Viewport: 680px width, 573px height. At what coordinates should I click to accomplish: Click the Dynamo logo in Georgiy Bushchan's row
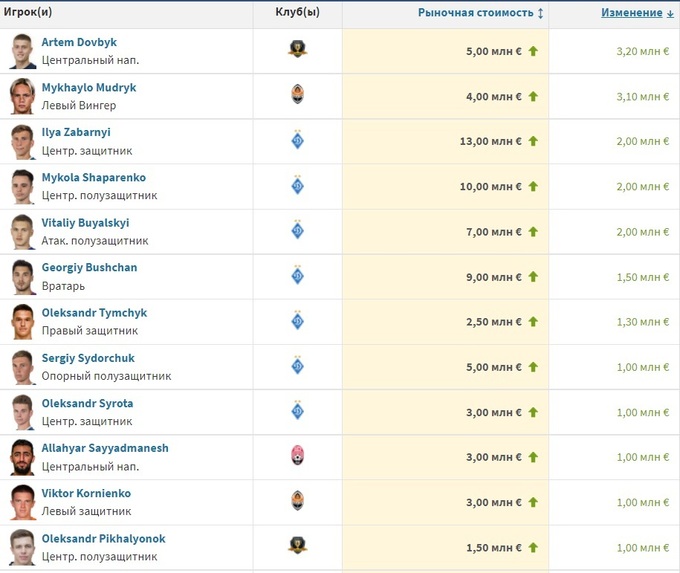[297, 276]
